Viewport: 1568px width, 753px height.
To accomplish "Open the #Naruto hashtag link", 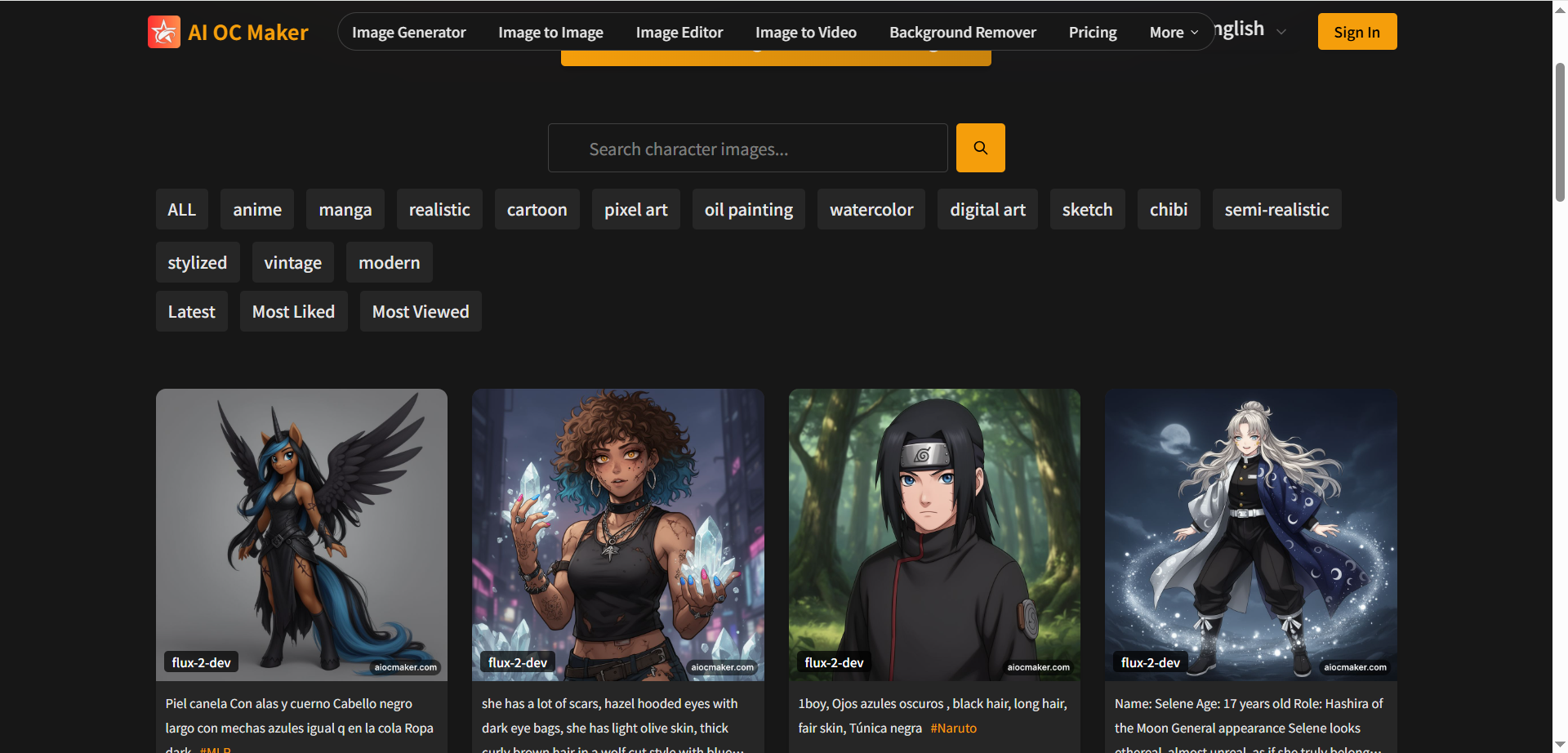I will pos(953,728).
